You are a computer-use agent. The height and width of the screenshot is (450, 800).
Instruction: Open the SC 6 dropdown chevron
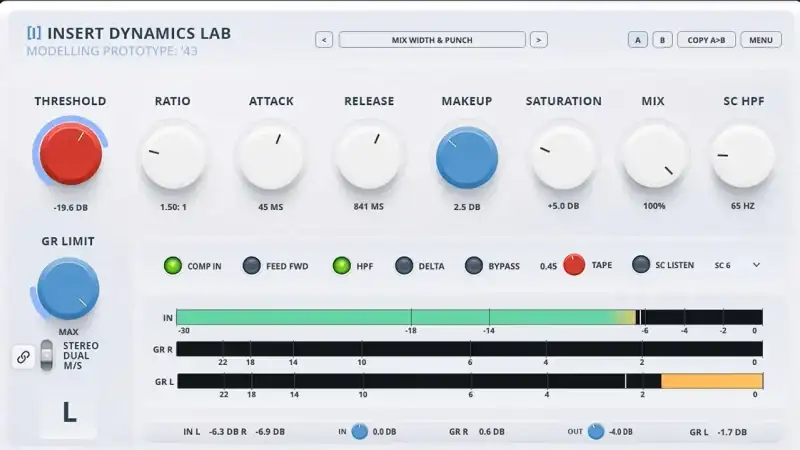[x=757, y=265]
